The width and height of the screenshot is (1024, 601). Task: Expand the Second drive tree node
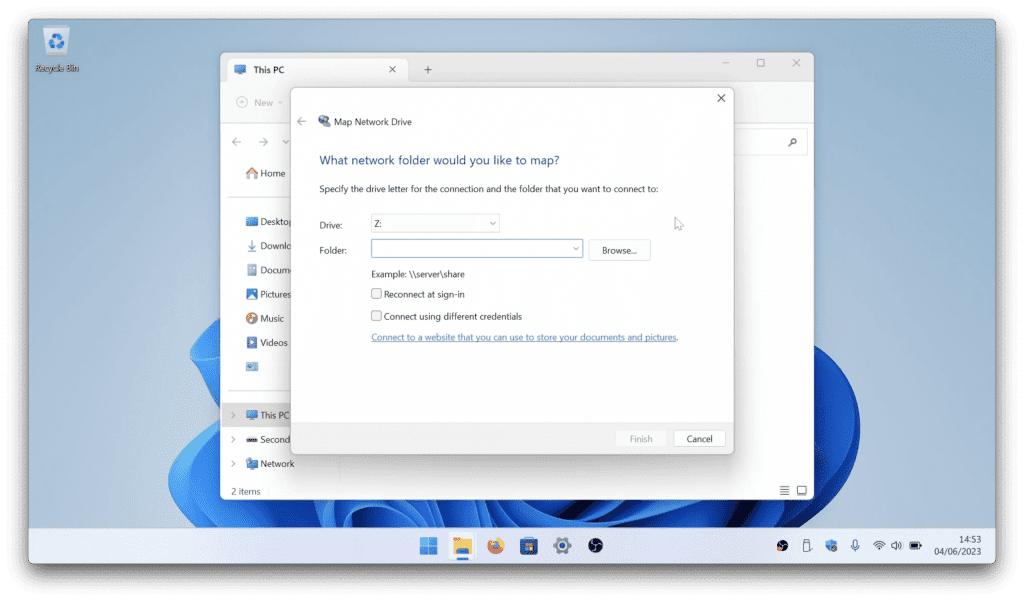point(233,440)
